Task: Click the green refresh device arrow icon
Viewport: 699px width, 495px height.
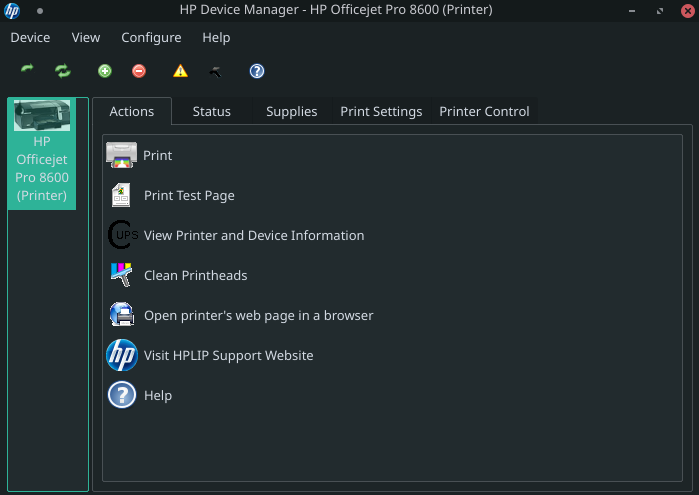Action: click(x=27, y=69)
